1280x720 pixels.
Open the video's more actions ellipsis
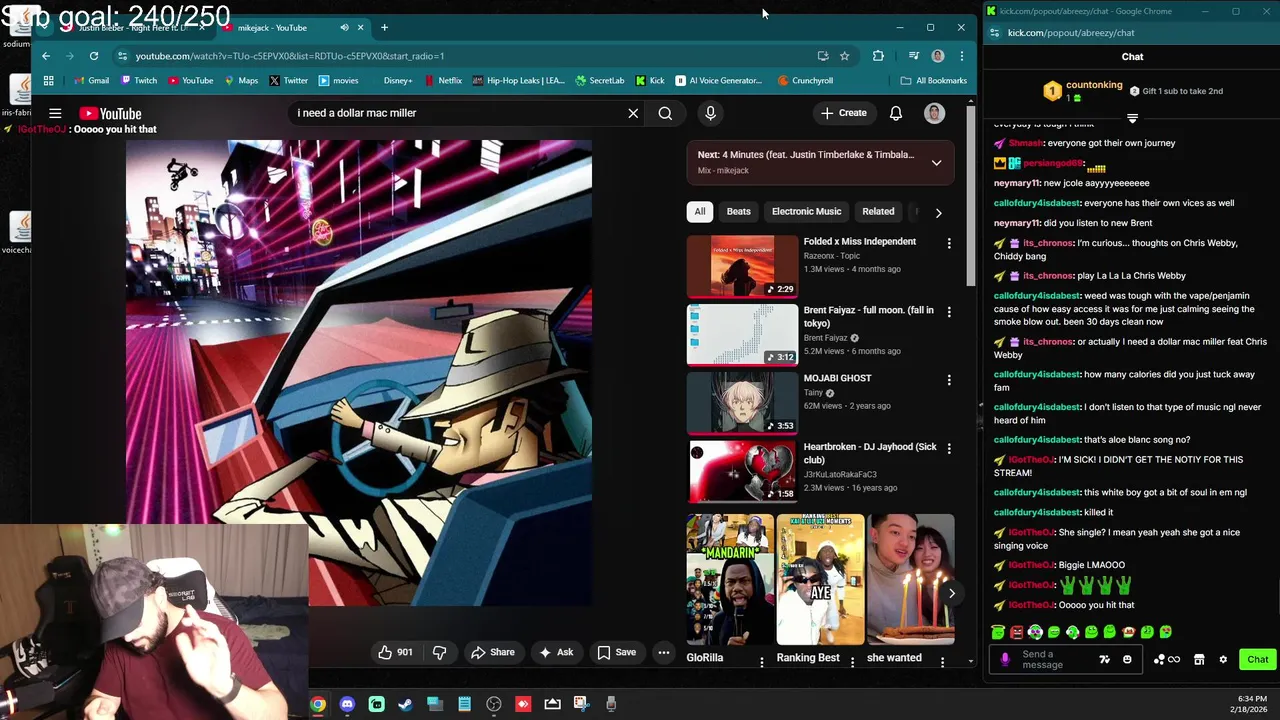coord(663,652)
